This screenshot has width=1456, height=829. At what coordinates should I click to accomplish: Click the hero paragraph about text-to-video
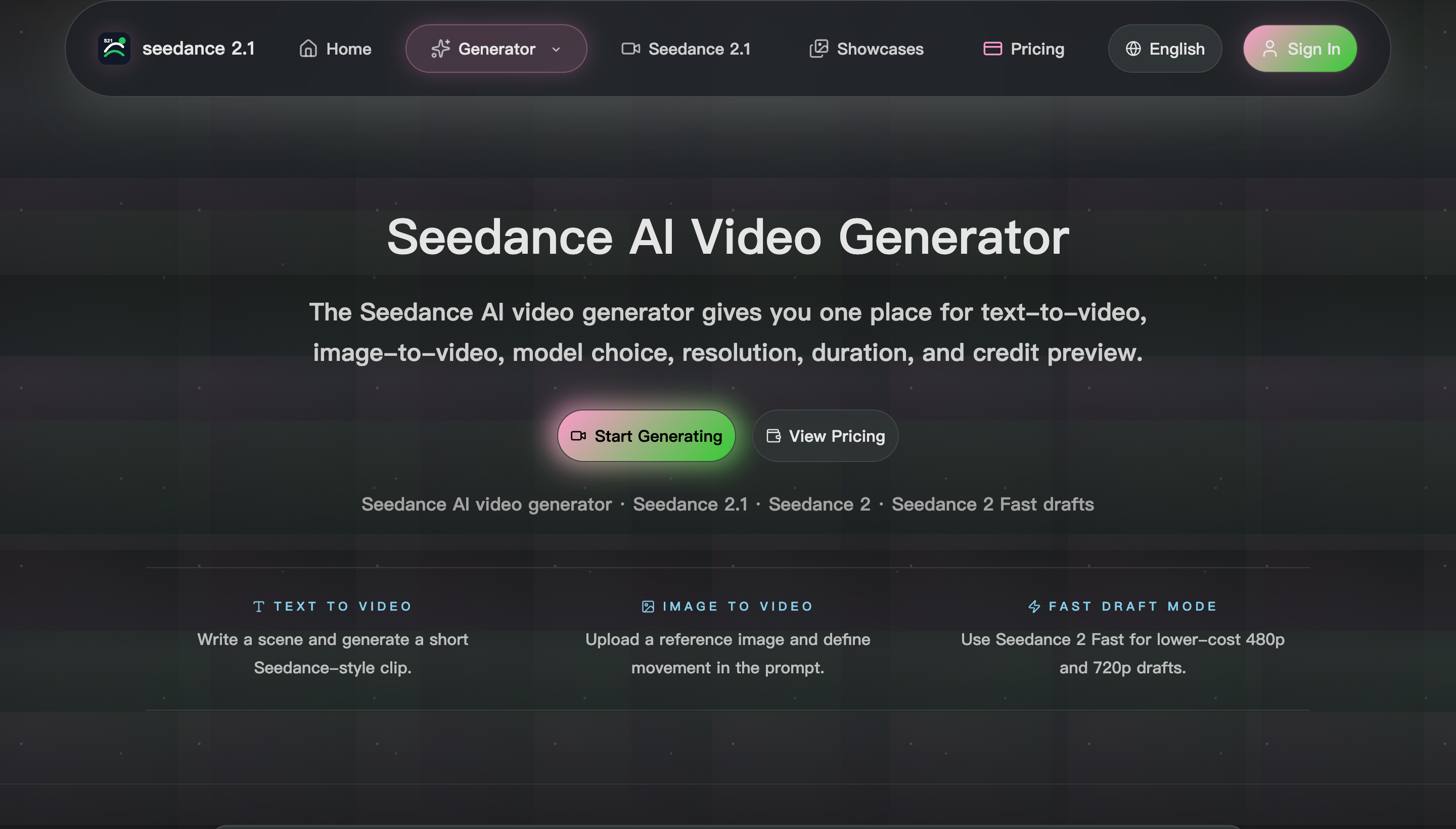727,332
